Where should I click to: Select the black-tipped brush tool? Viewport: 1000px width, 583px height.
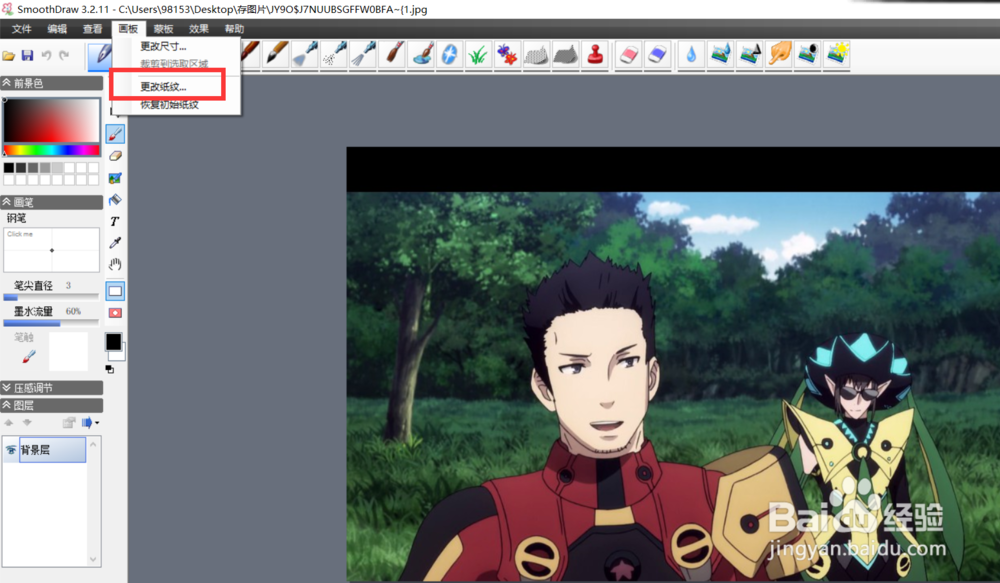(276, 54)
